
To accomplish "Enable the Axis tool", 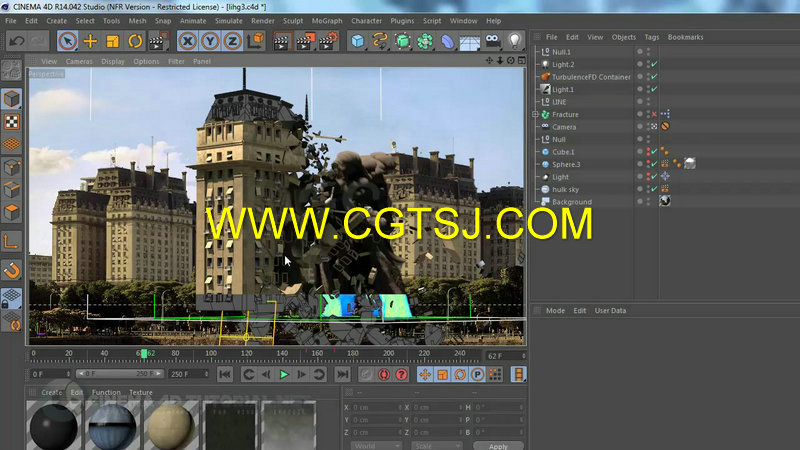I will pyautogui.click(x=11, y=242).
